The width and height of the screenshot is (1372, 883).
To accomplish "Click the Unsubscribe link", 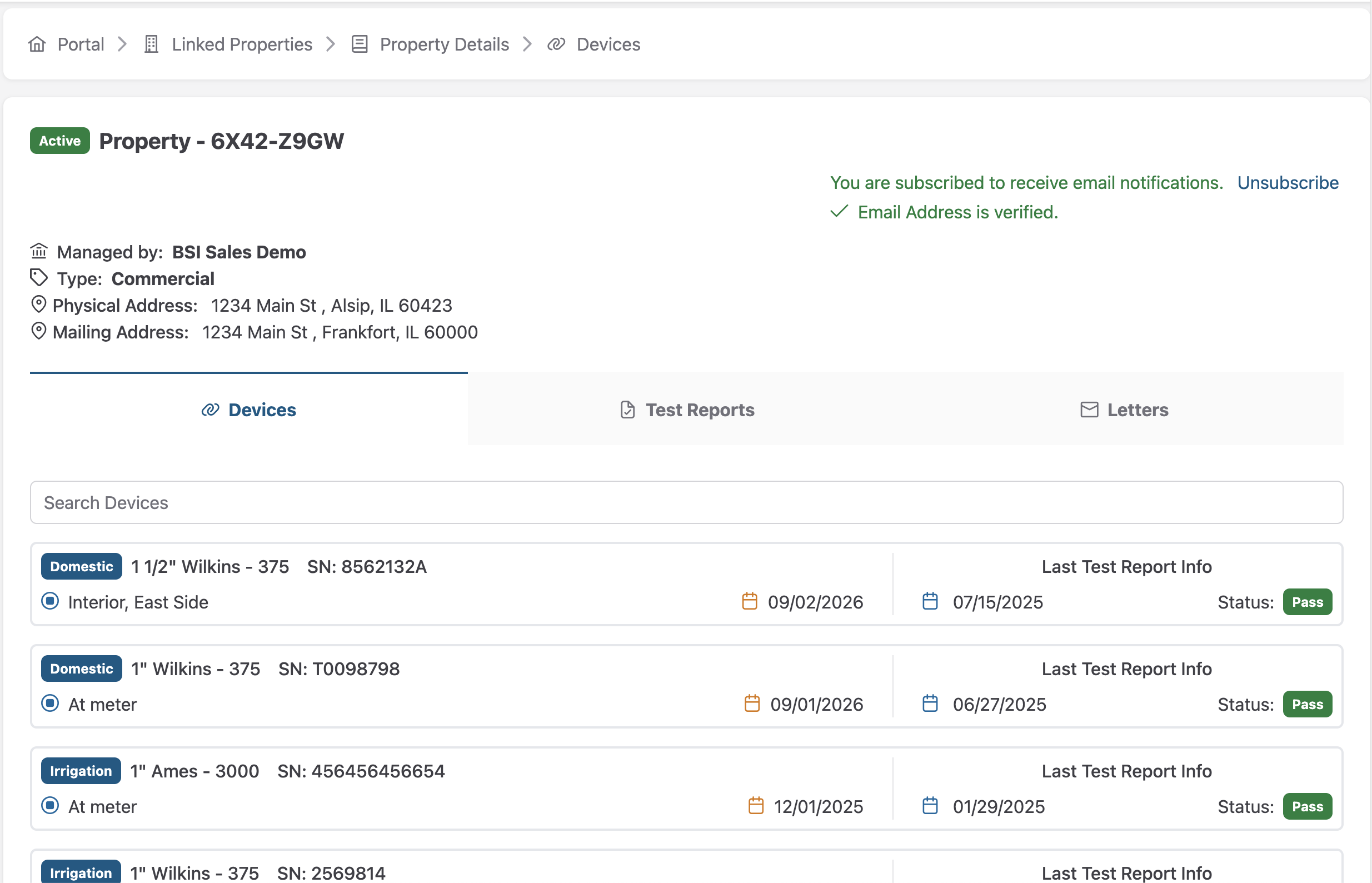I will [1287, 183].
